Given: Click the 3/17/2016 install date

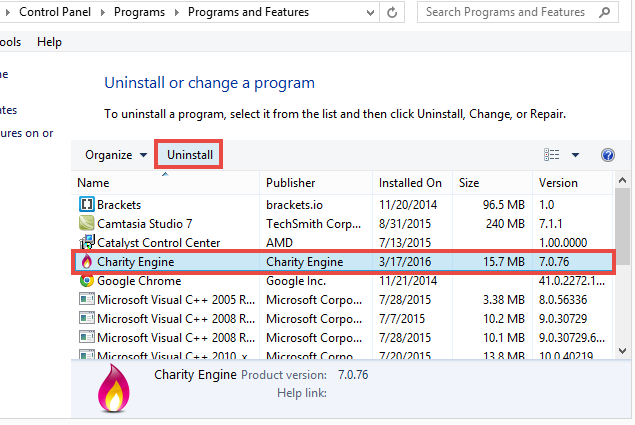Looking at the screenshot, I should pos(405,262).
